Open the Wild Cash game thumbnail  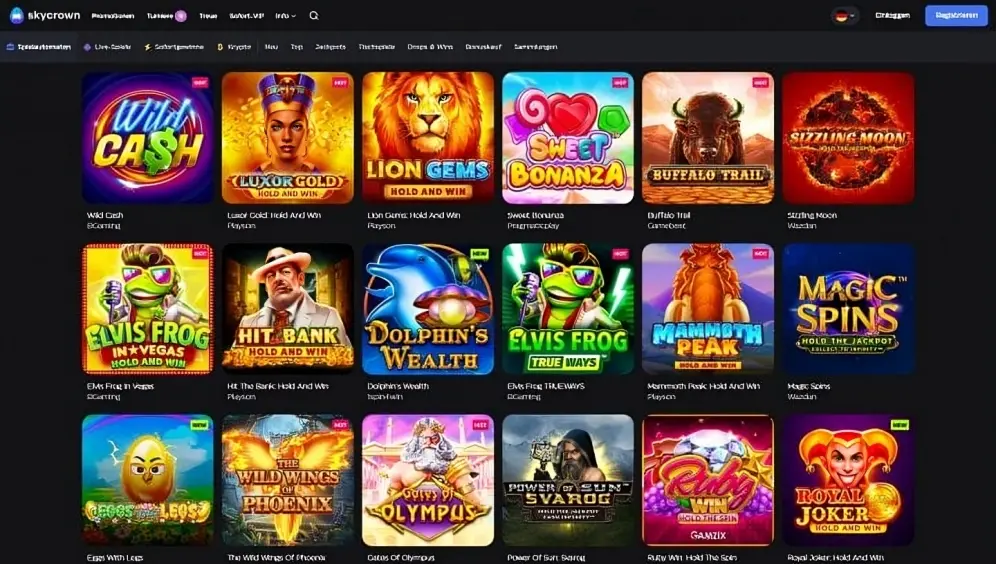pyautogui.click(x=148, y=138)
